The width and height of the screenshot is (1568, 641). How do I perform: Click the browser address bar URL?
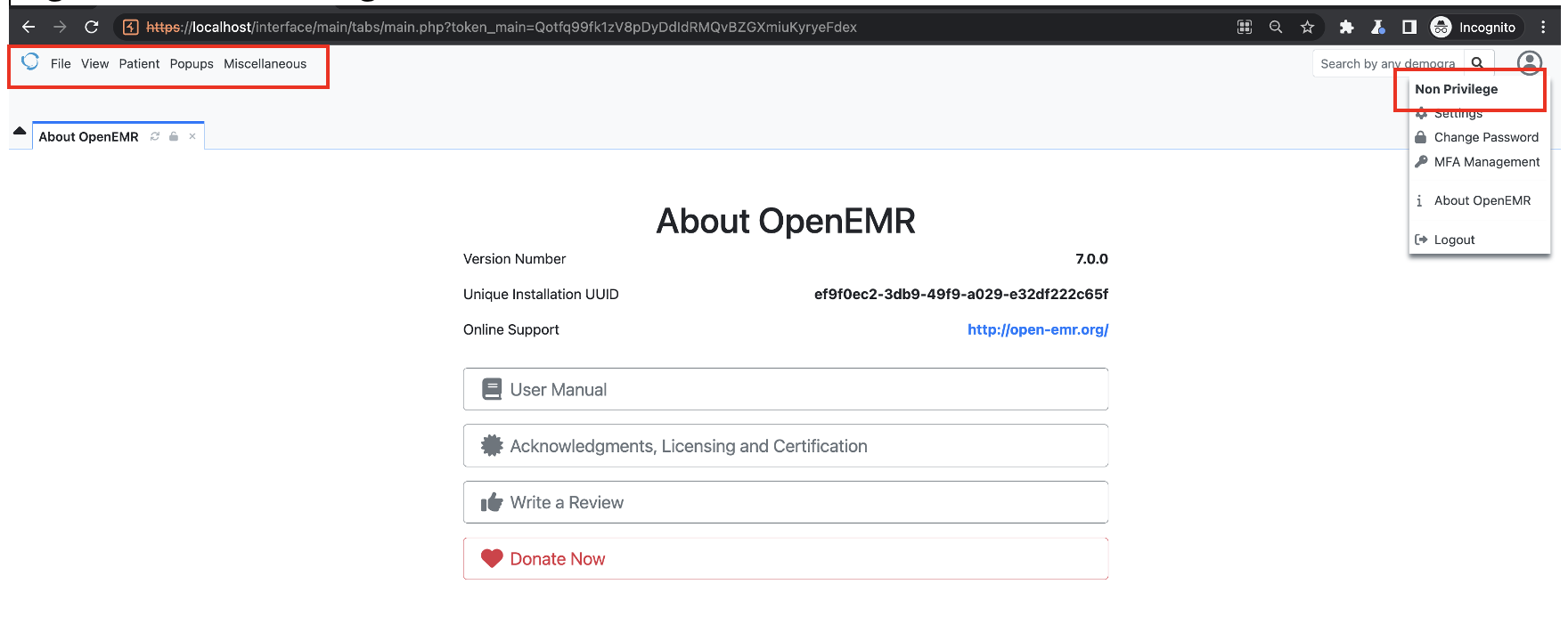tap(502, 28)
